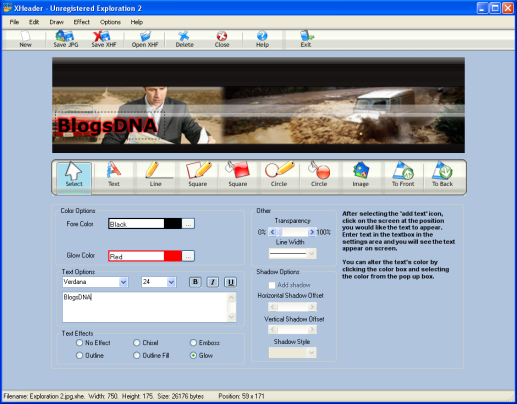Open the Effect menu

click(x=82, y=22)
